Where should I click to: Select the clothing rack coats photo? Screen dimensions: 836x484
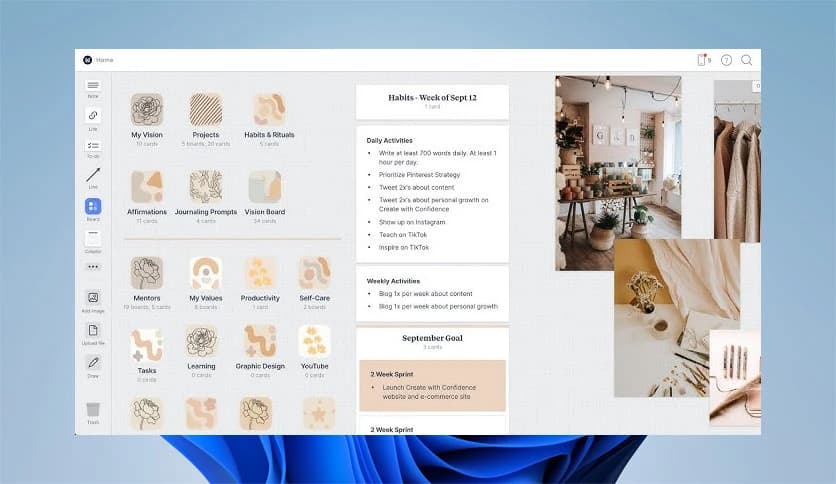pos(737,161)
